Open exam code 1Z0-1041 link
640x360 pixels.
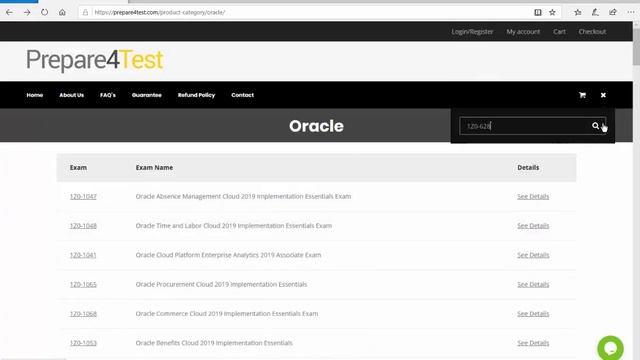pyautogui.click(x=83, y=255)
